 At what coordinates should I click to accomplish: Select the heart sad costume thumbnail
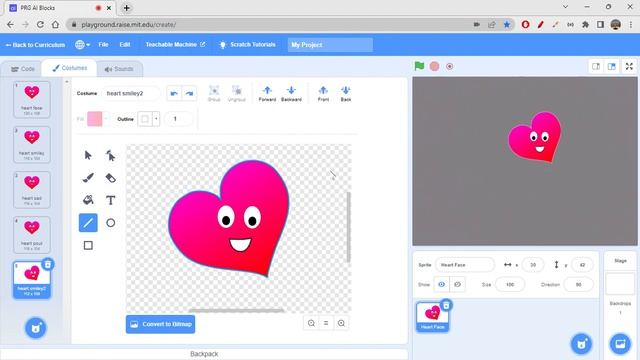32,190
